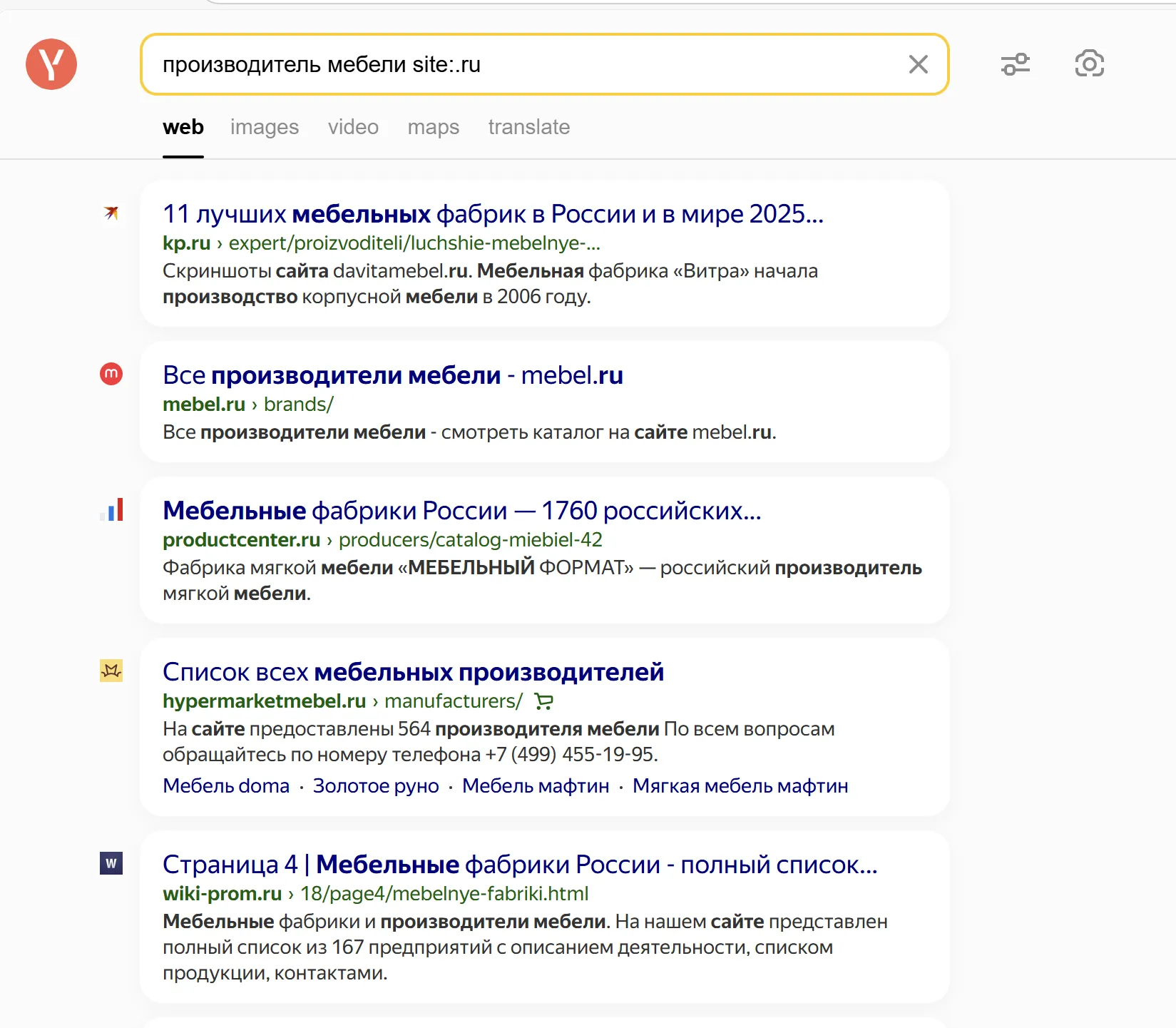Click the red mebel.ru favicon
1176x1028 pixels.
click(x=111, y=374)
